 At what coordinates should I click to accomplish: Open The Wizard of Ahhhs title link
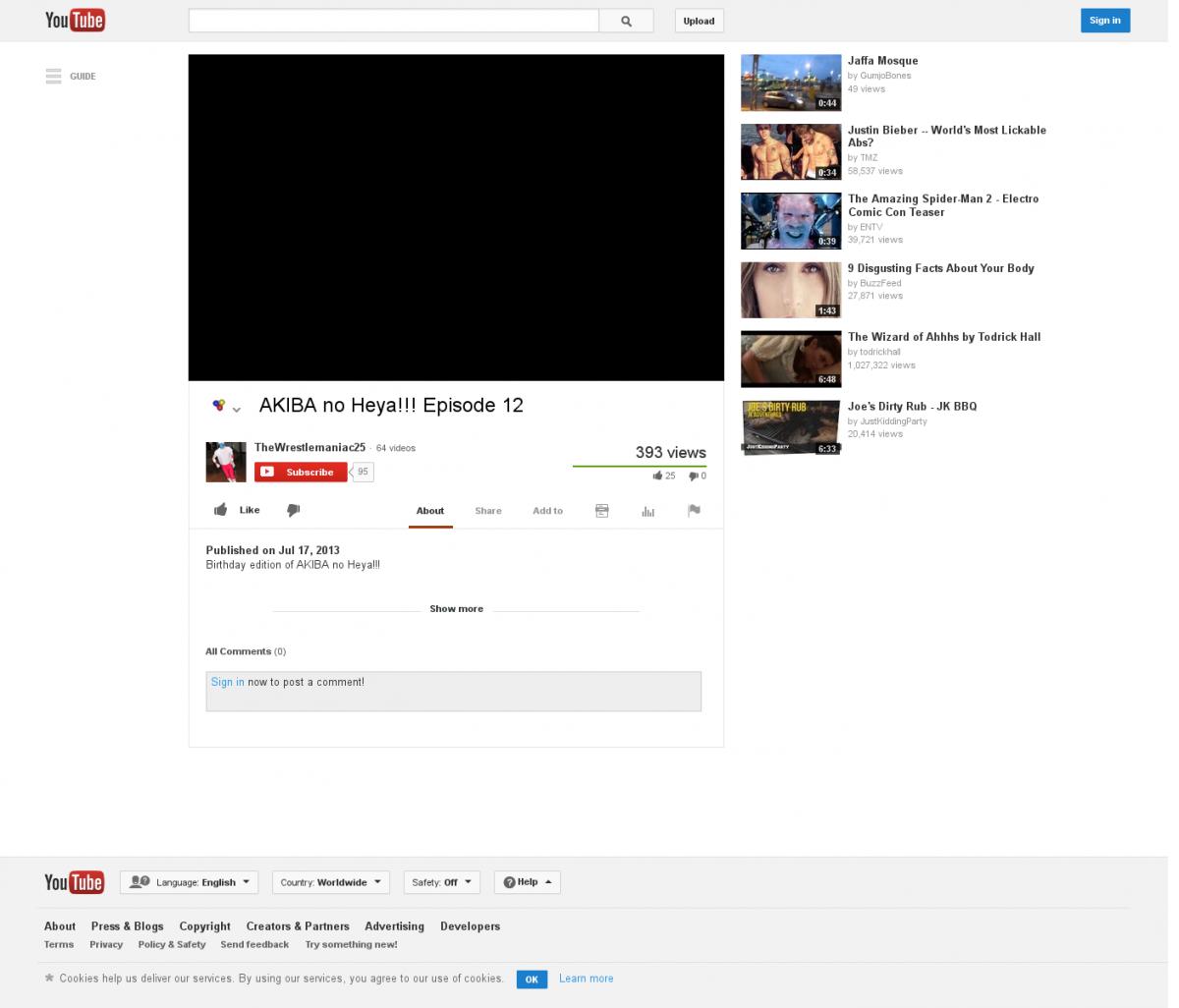[x=944, y=337]
